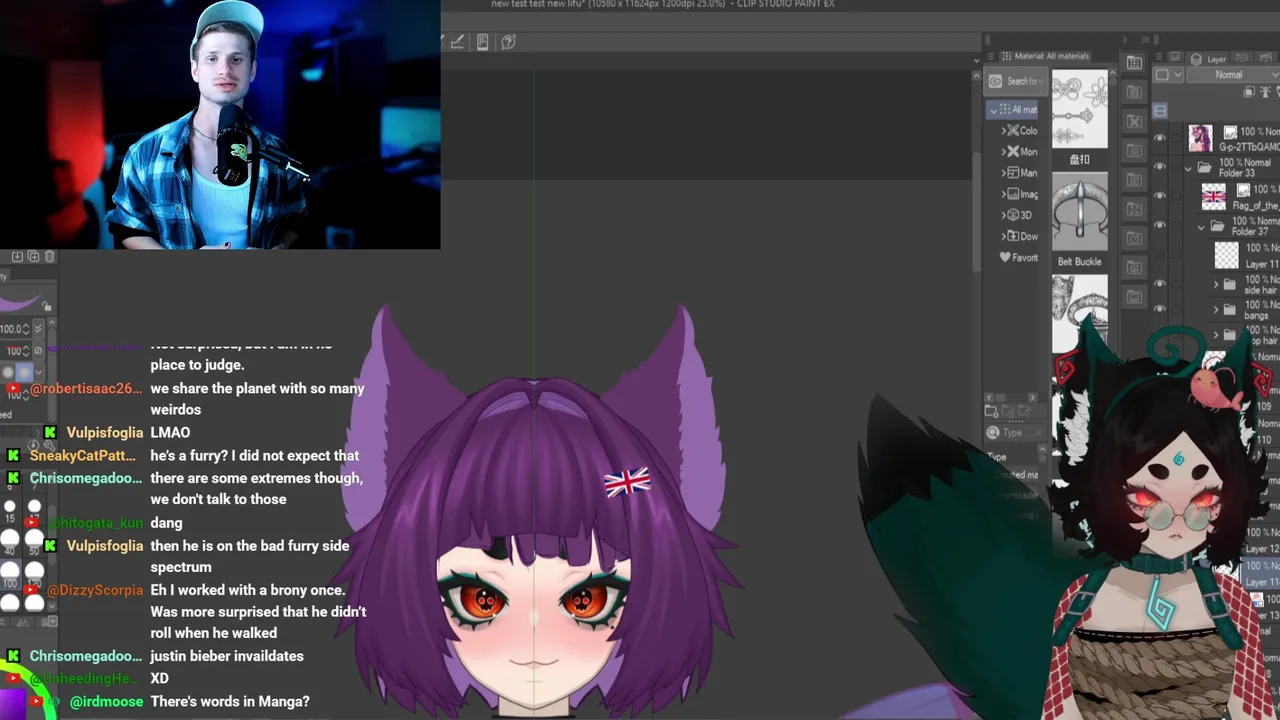The height and width of the screenshot is (720, 1280).
Task: Open the Material: All materials tab
Action: [1044, 56]
